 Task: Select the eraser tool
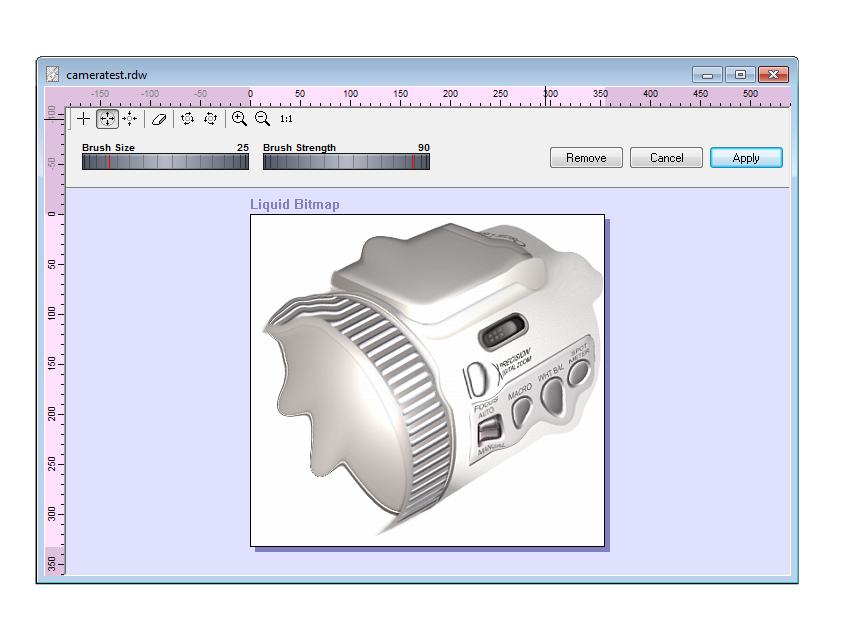(x=159, y=119)
